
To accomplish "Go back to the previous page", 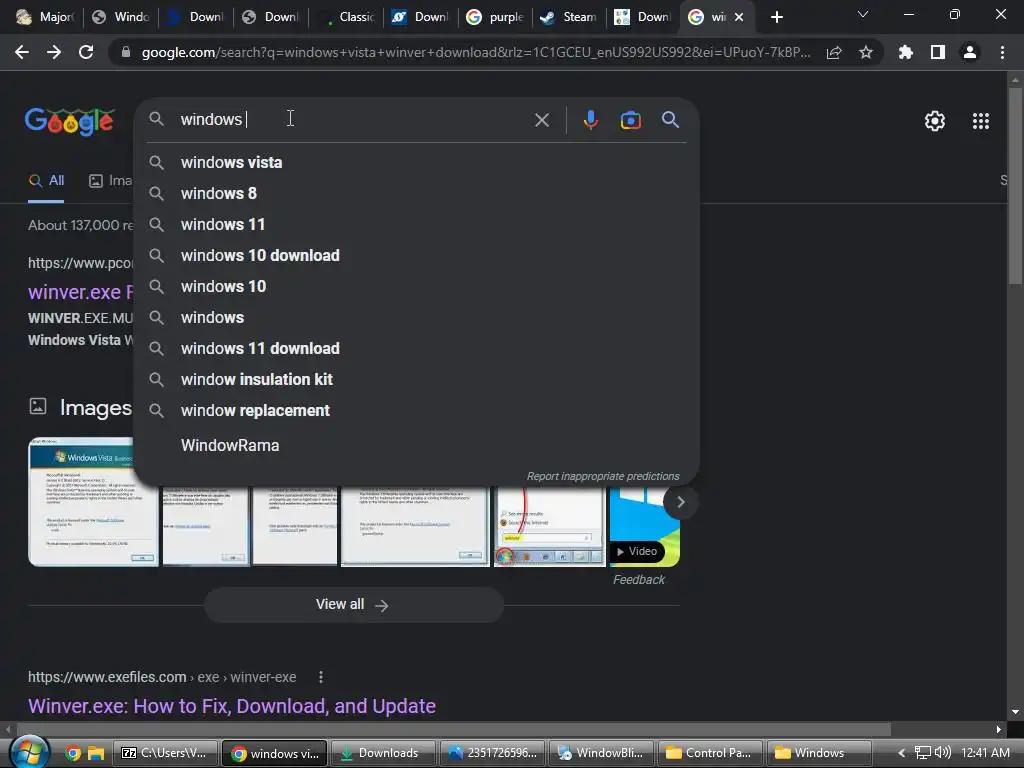I will (x=22, y=52).
